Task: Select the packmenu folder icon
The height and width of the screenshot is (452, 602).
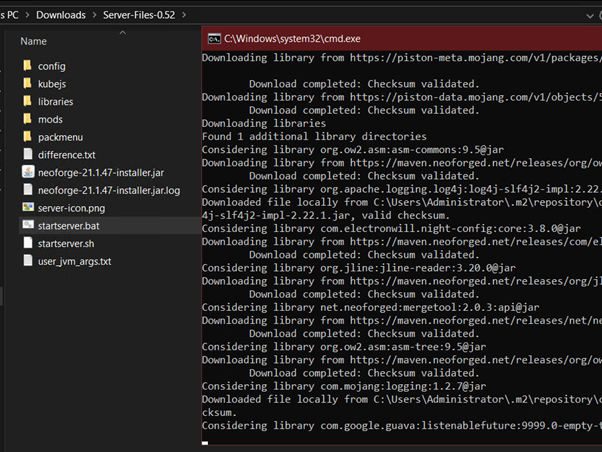Action: (27, 136)
